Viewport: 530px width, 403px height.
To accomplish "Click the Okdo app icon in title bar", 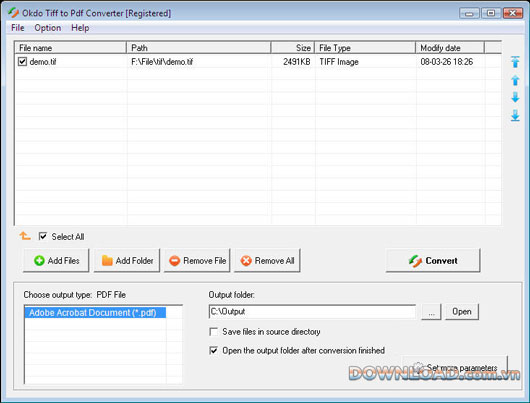I will (14, 13).
